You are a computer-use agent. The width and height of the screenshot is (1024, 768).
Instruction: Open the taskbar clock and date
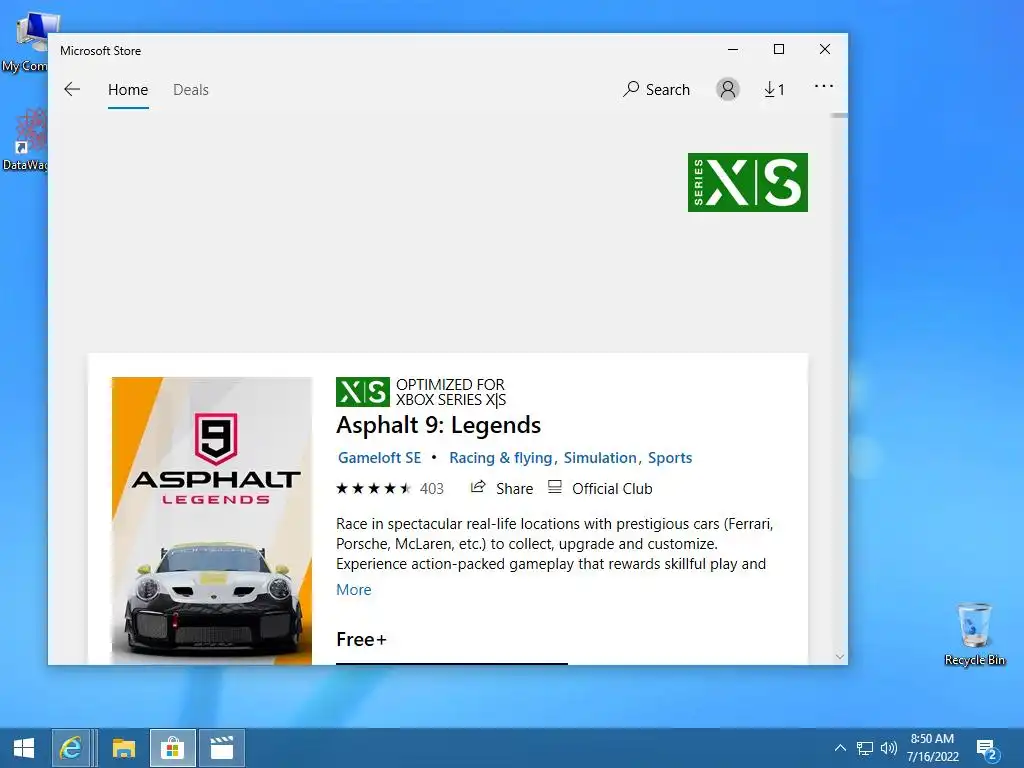(933, 748)
